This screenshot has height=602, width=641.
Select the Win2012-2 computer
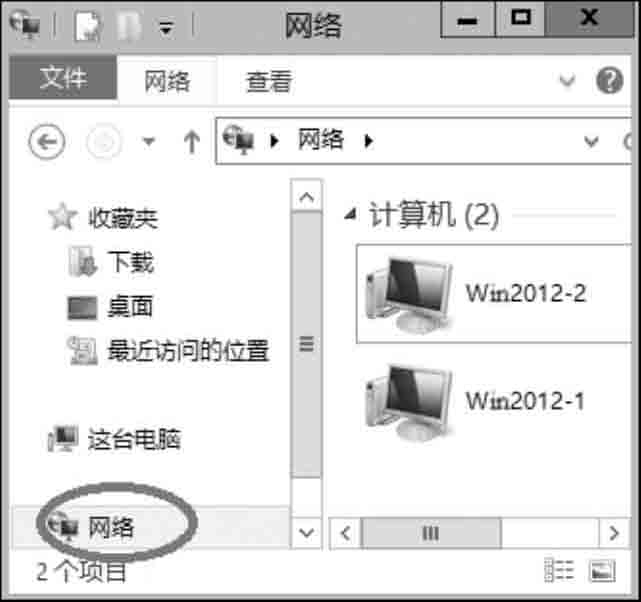click(x=493, y=293)
